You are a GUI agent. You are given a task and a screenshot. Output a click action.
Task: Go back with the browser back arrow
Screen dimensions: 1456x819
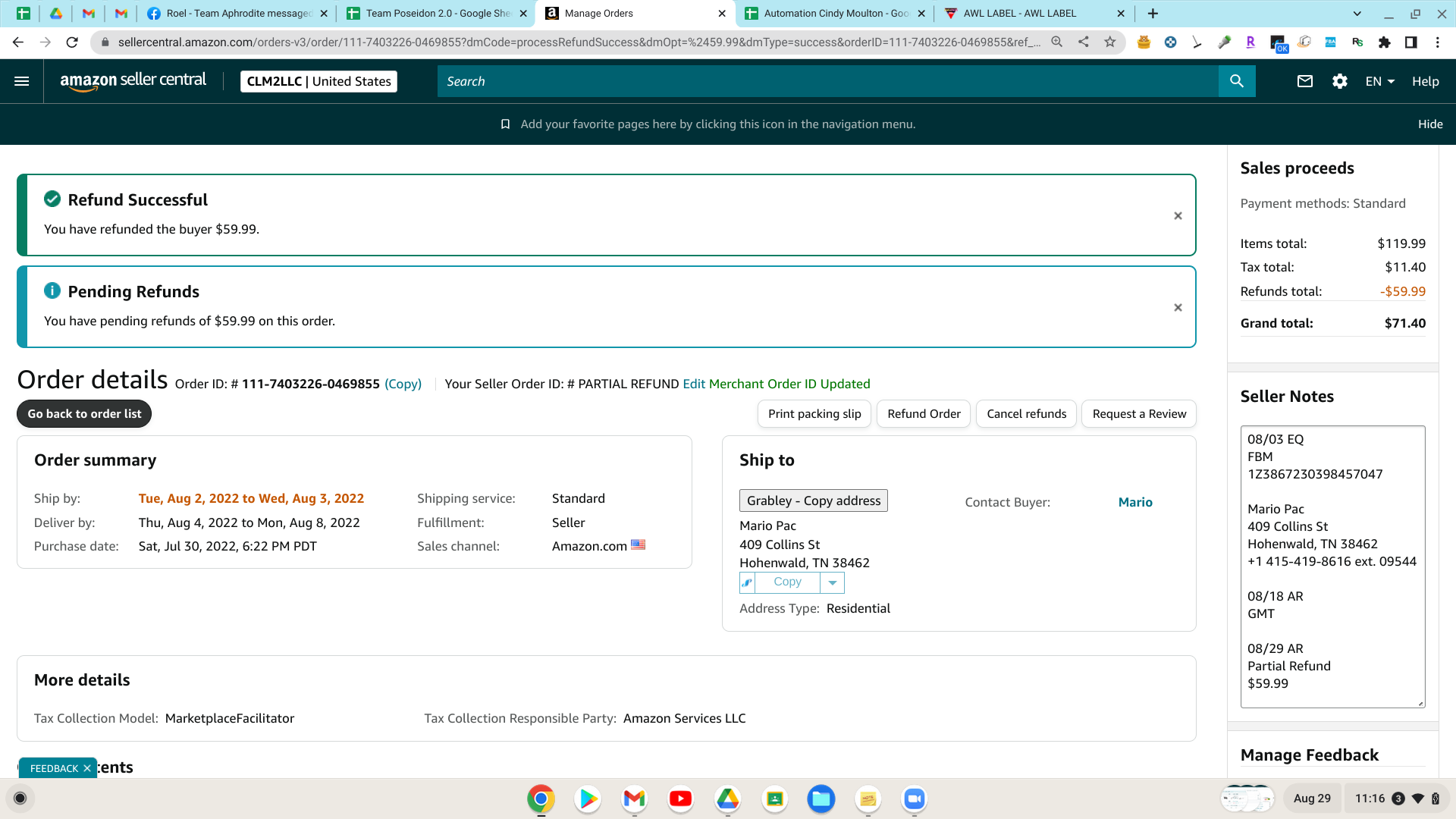18,42
